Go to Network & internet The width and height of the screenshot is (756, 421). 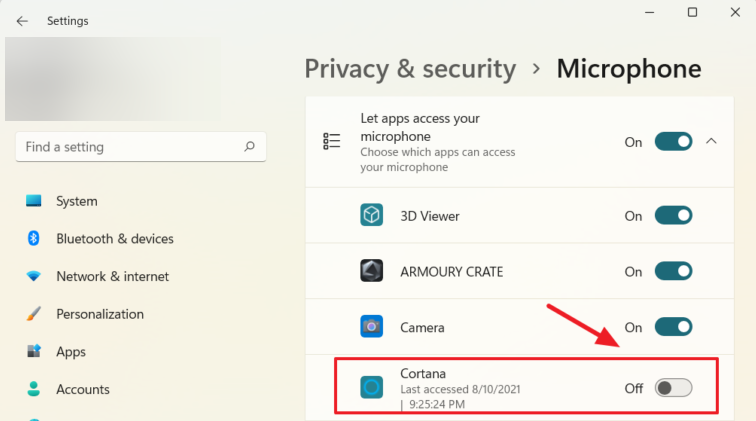pyautogui.click(x=112, y=276)
